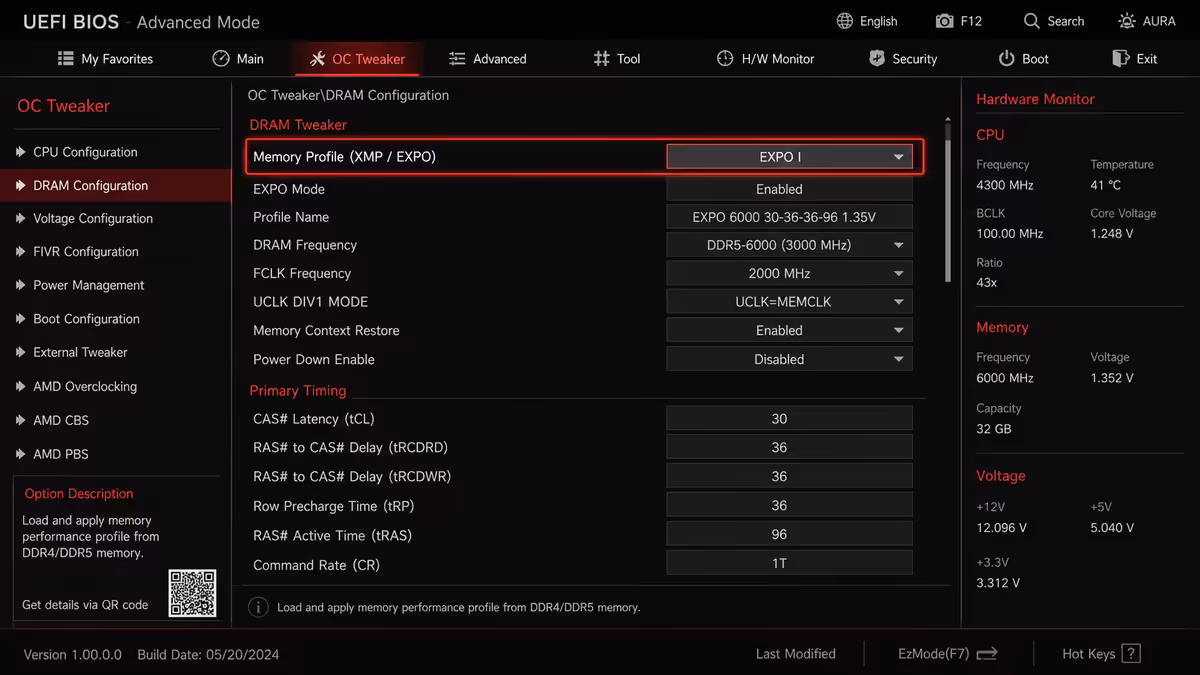Switch to EzMode(F7)

pos(948,654)
